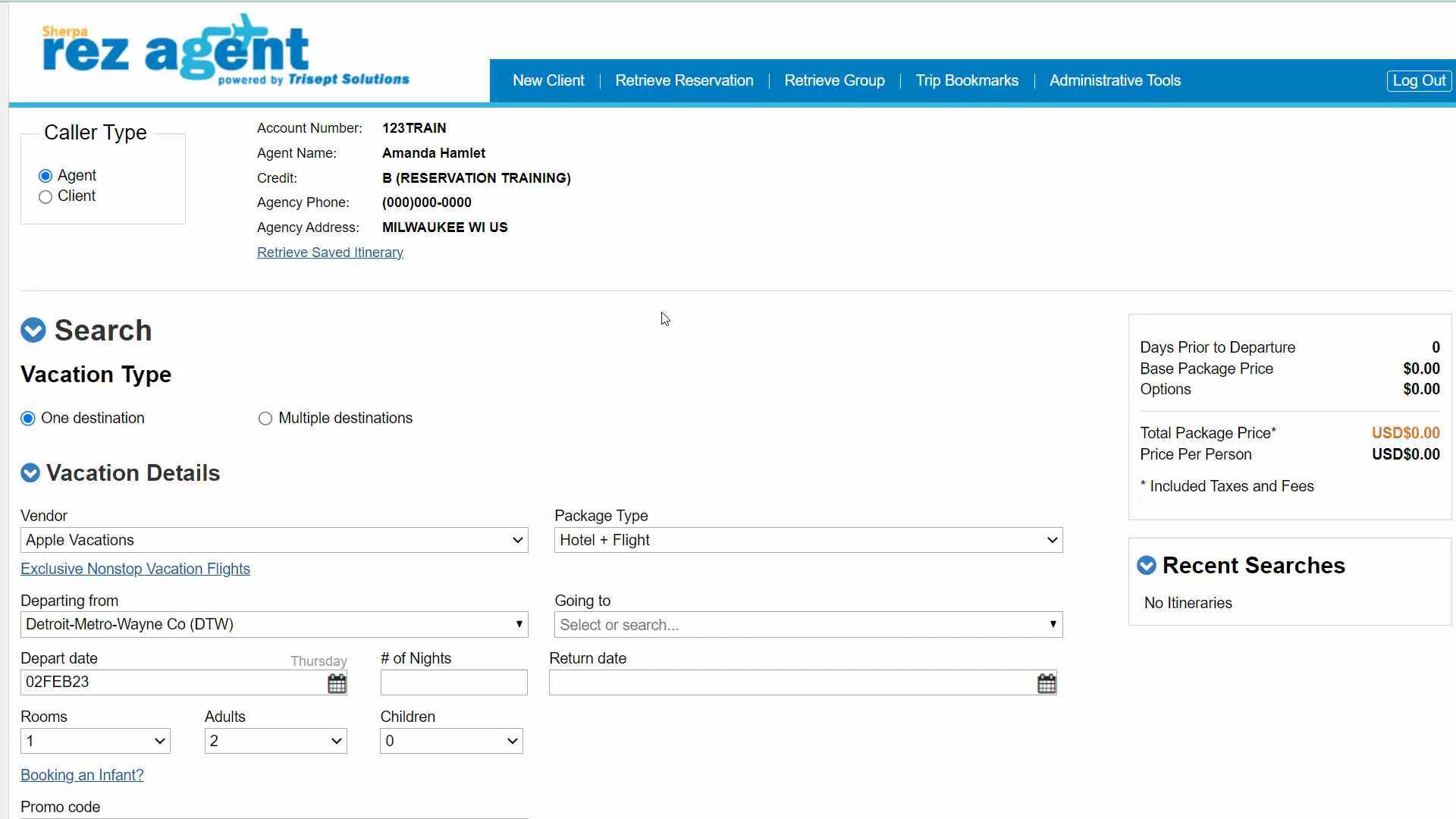Collapse the Recent Searches chevron icon
1456x819 pixels.
coord(1147,566)
